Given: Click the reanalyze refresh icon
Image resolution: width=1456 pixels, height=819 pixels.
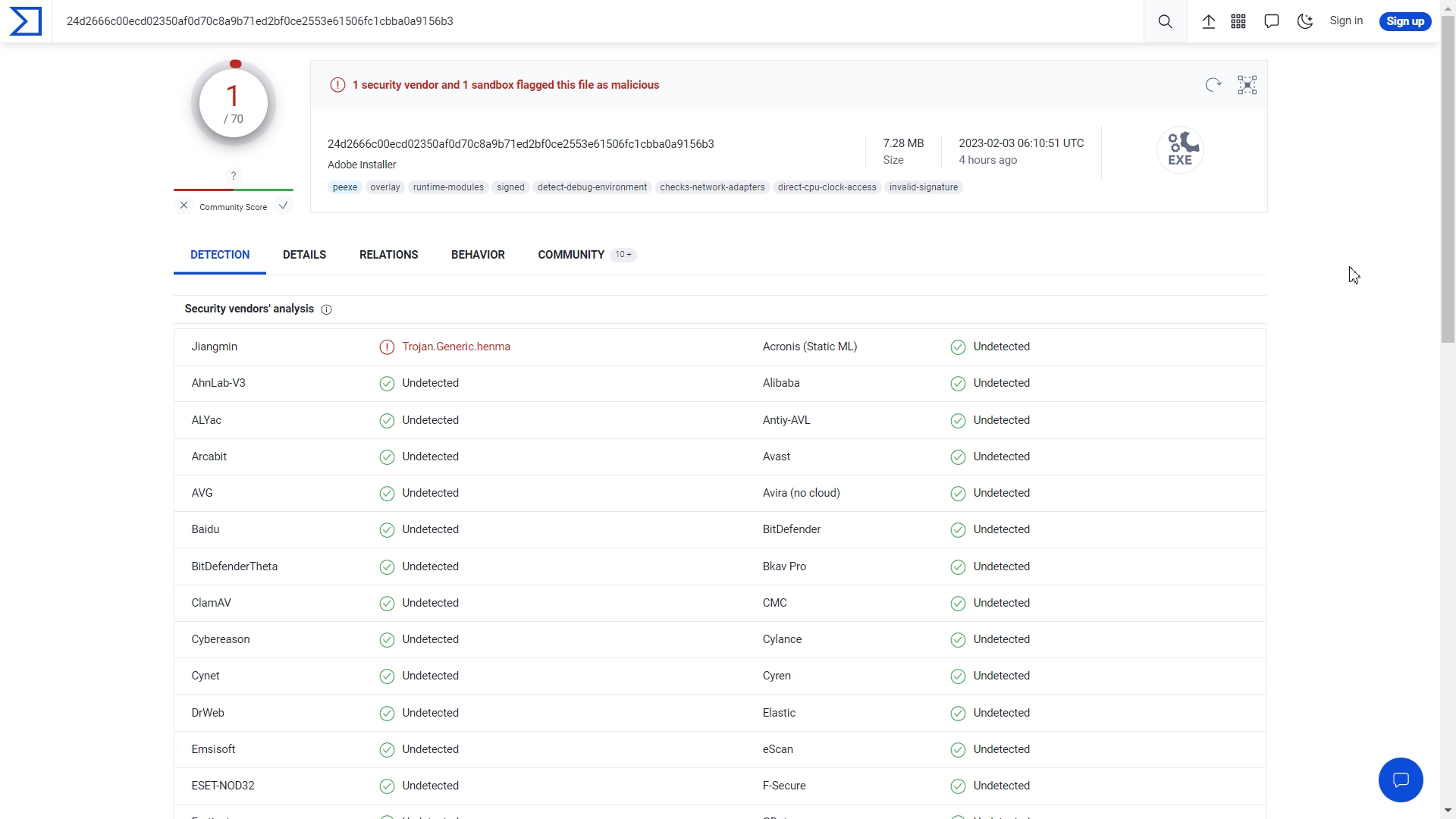Looking at the screenshot, I should 1213,85.
